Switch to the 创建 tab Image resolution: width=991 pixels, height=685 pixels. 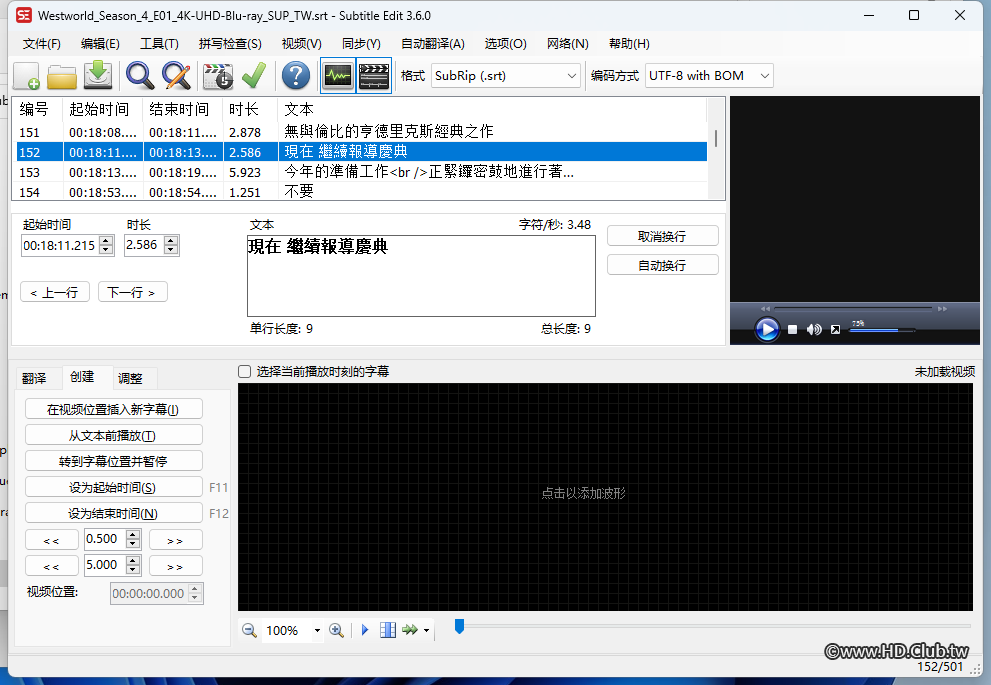click(83, 377)
